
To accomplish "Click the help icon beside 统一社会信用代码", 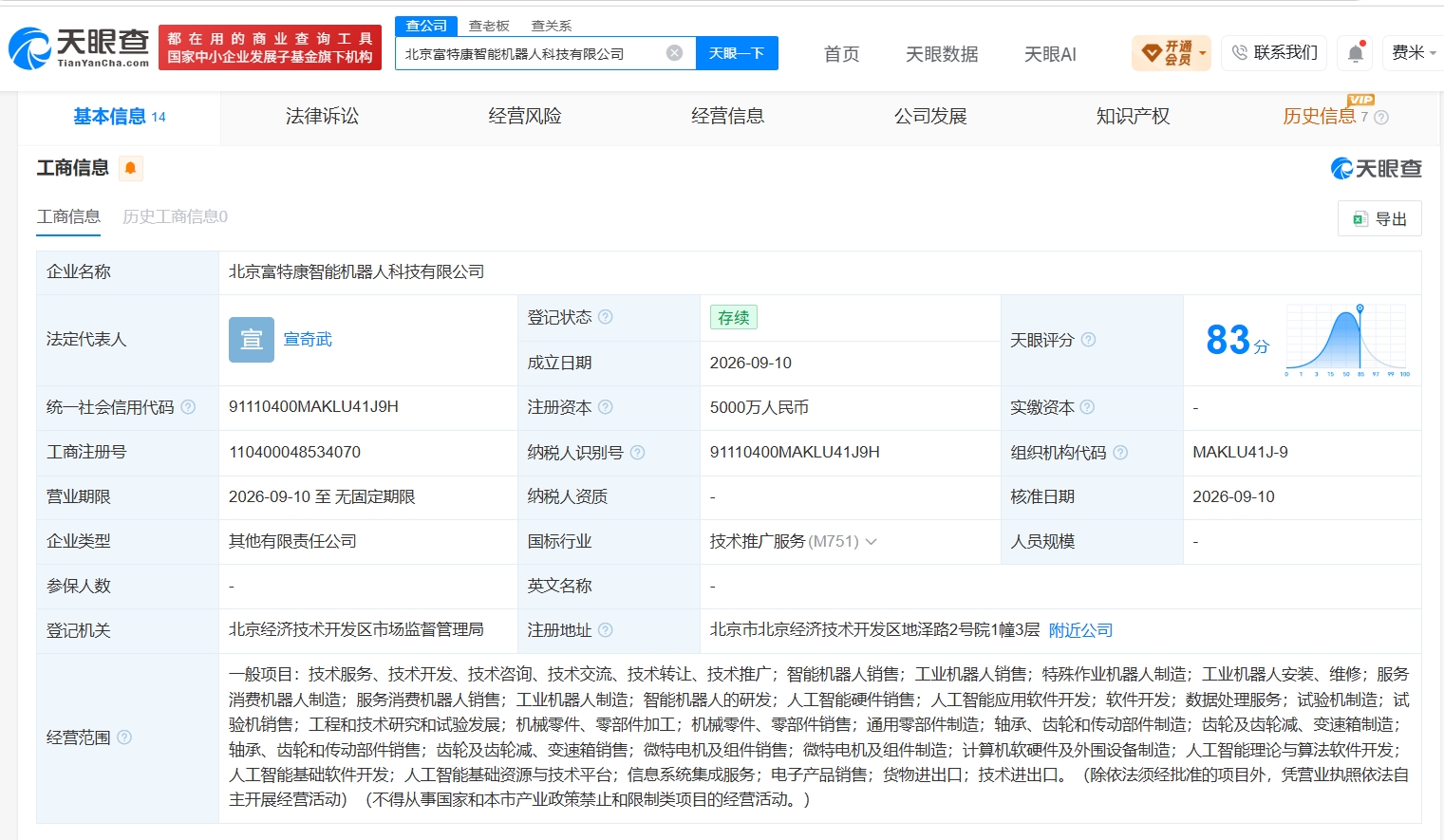I will click(x=188, y=407).
